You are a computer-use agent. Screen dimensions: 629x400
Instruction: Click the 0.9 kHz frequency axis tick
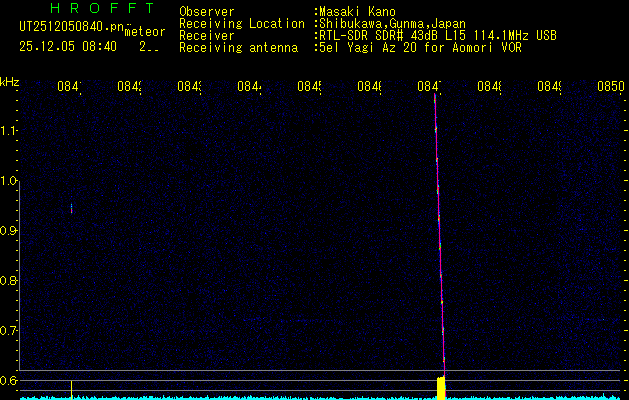(10, 231)
